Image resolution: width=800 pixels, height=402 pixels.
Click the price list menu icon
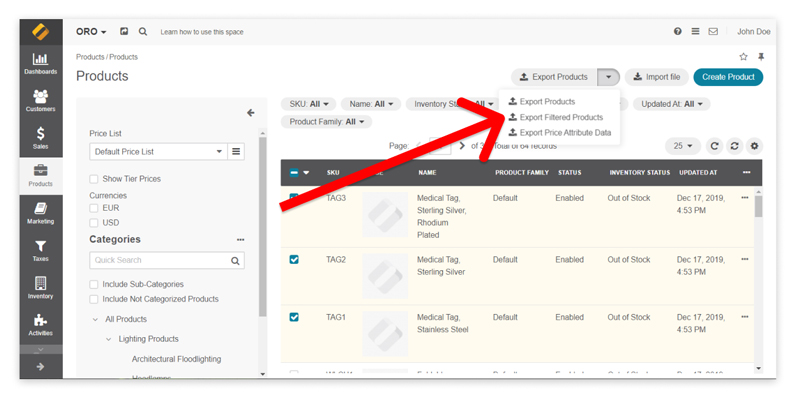coord(236,152)
